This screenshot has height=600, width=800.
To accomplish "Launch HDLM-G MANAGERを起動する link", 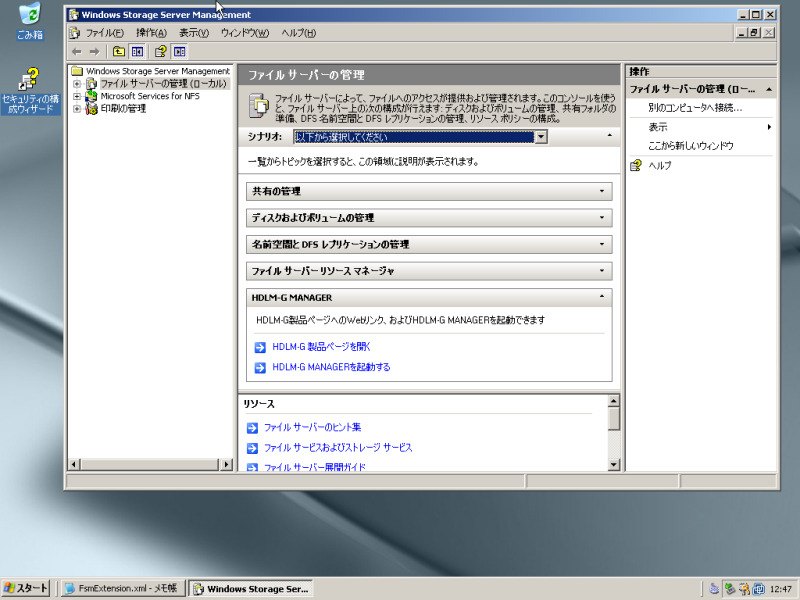I will pyautogui.click(x=331, y=367).
